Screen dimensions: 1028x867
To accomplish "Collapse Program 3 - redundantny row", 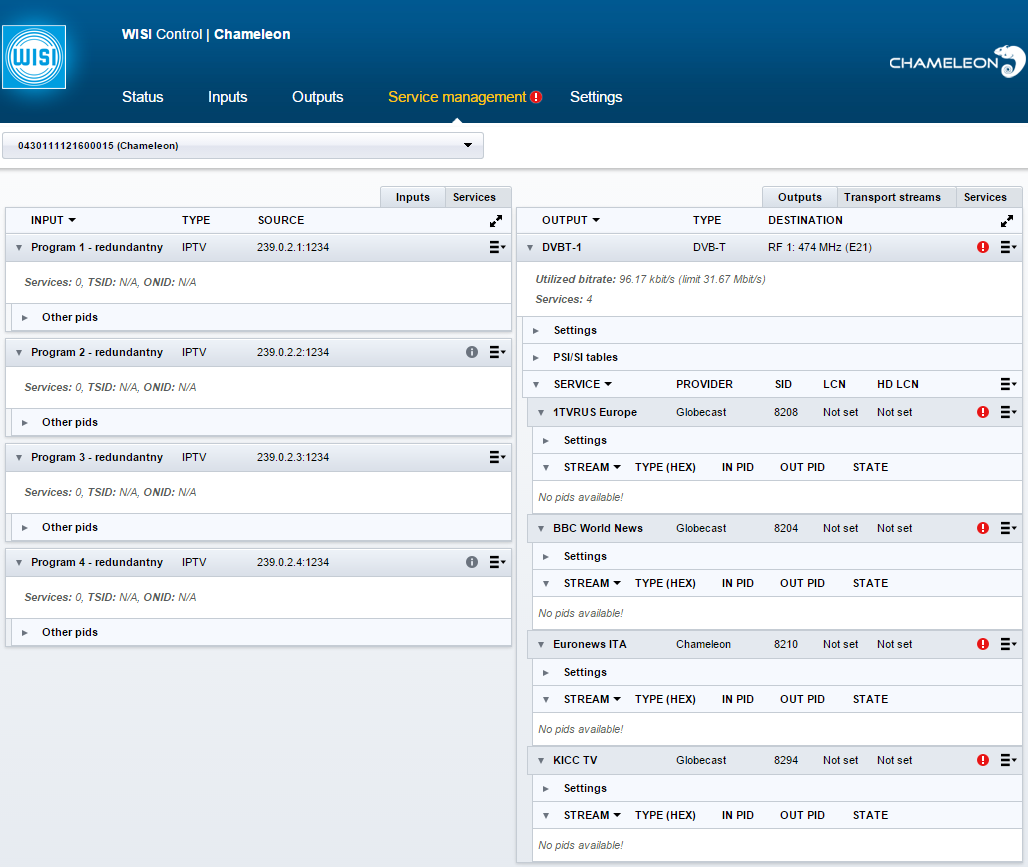I will click(19, 458).
